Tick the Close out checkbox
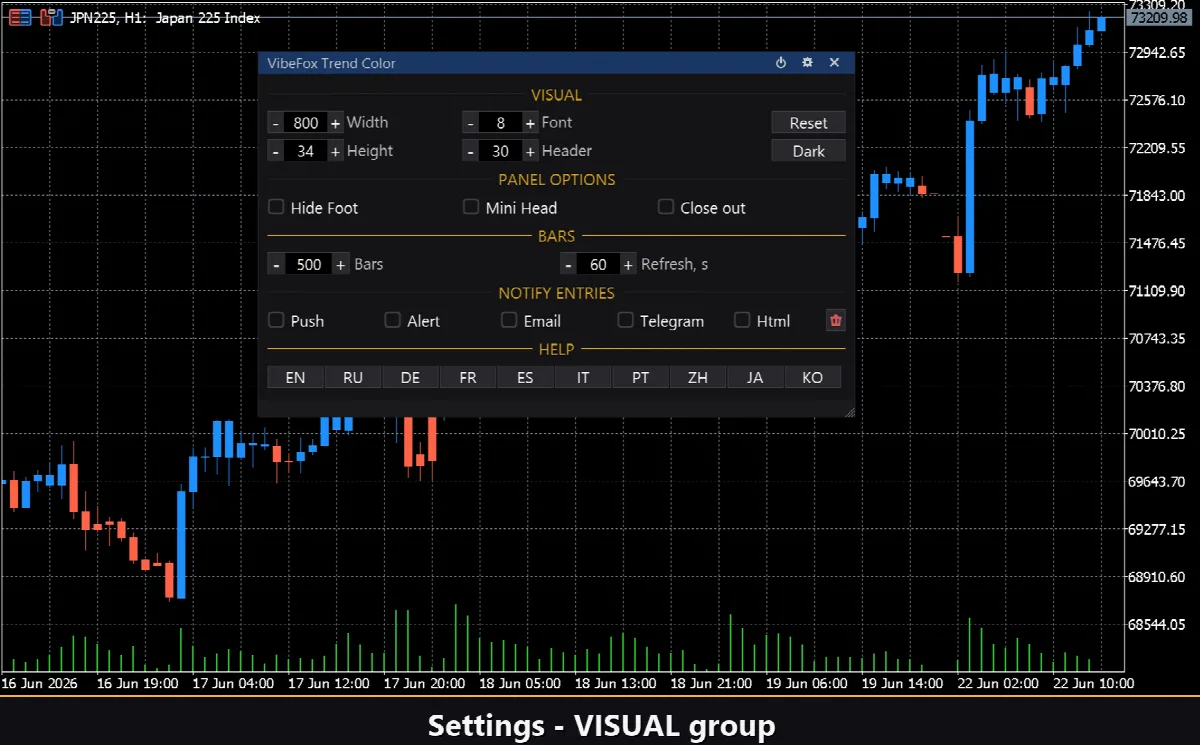The image size is (1200, 745). point(666,207)
